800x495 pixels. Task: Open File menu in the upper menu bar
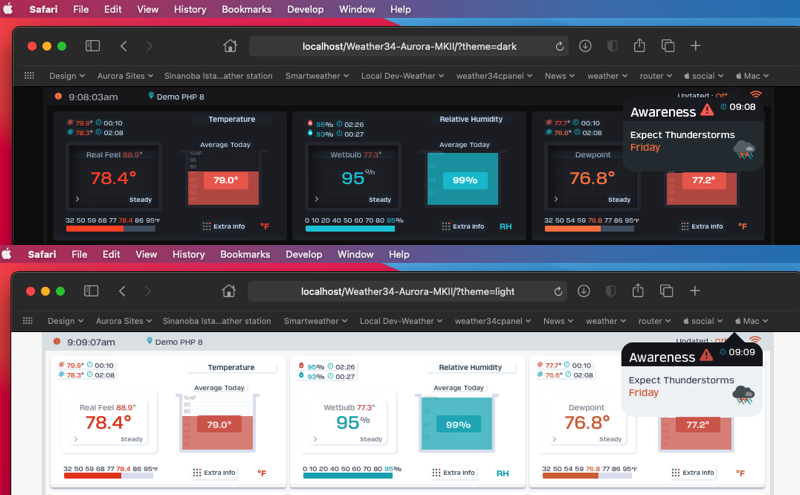[x=81, y=9]
